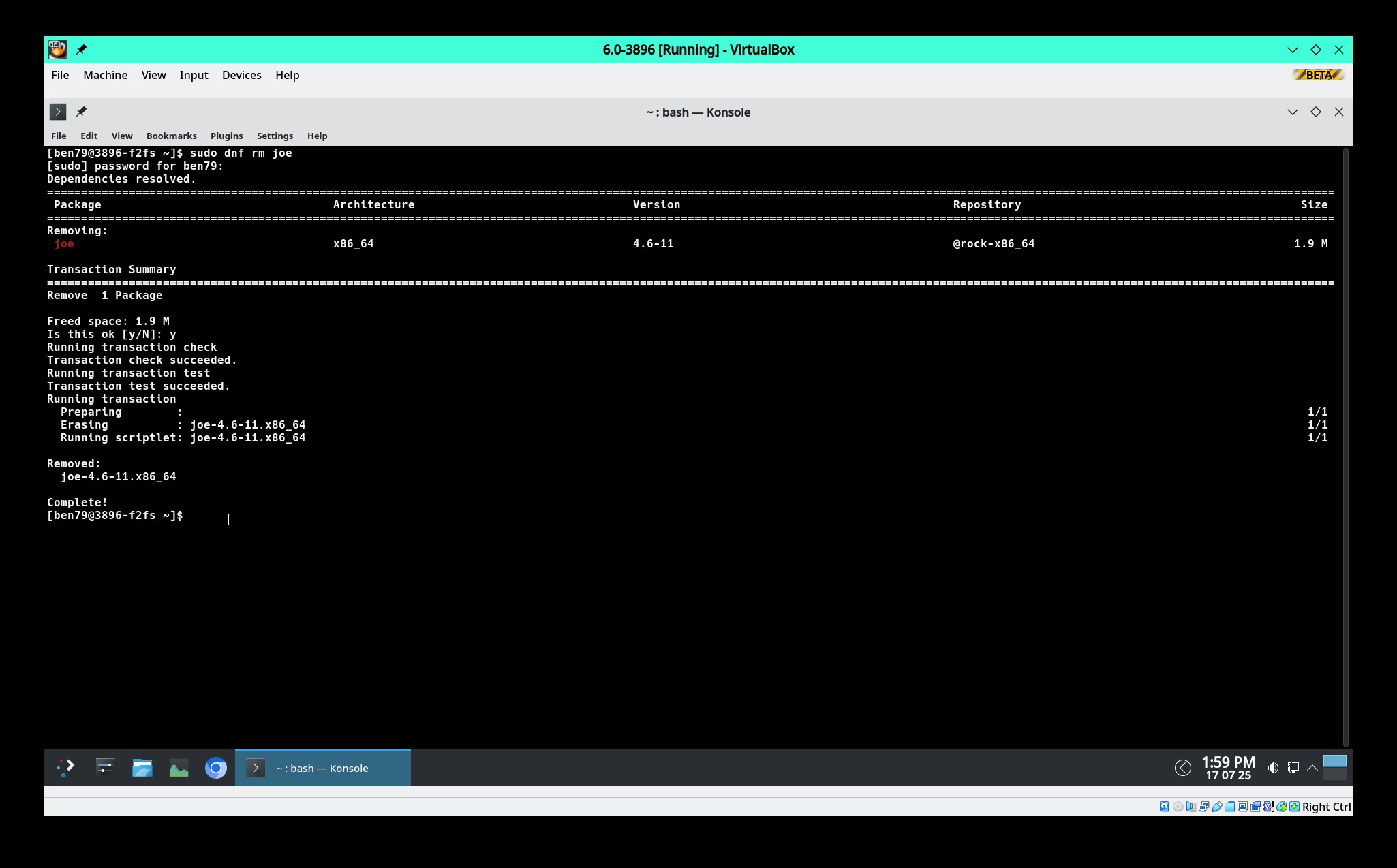This screenshot has height=868, width=1397.
Task: Minimize the VirtualBox window
Action: point(1292,50)
